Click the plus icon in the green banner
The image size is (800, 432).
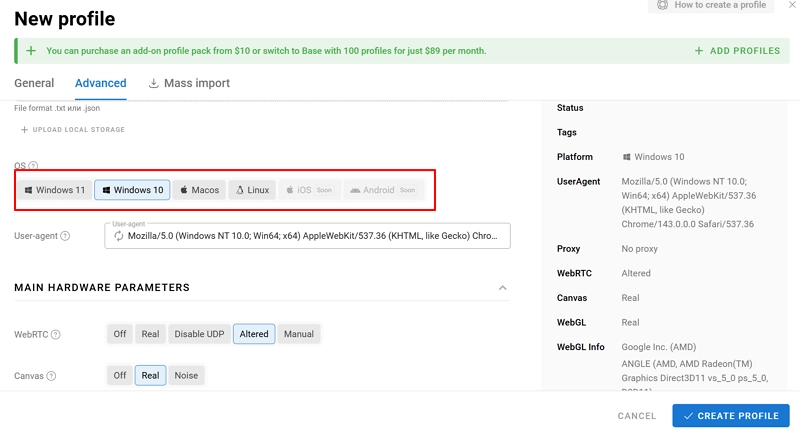tap(31, 51)
